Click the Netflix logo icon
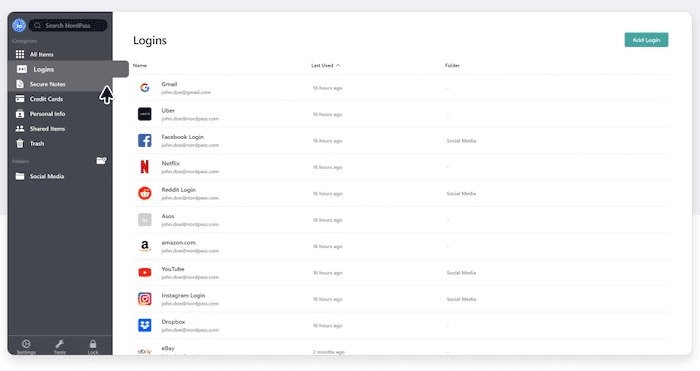The height and width of the screenshot is (371, 700). pyautogui.click(x=145, y=167)
